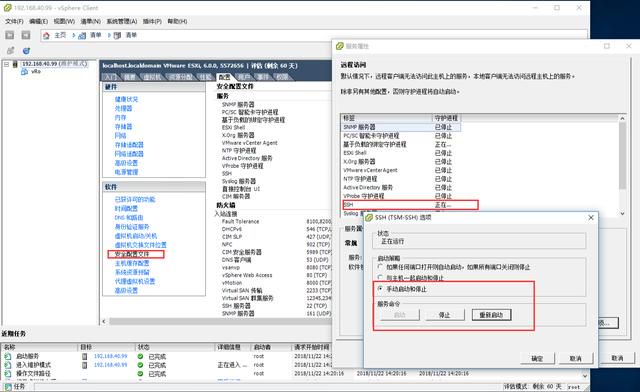Click green status check in 操作文件路径 row
640x392 pixels.
140,373
